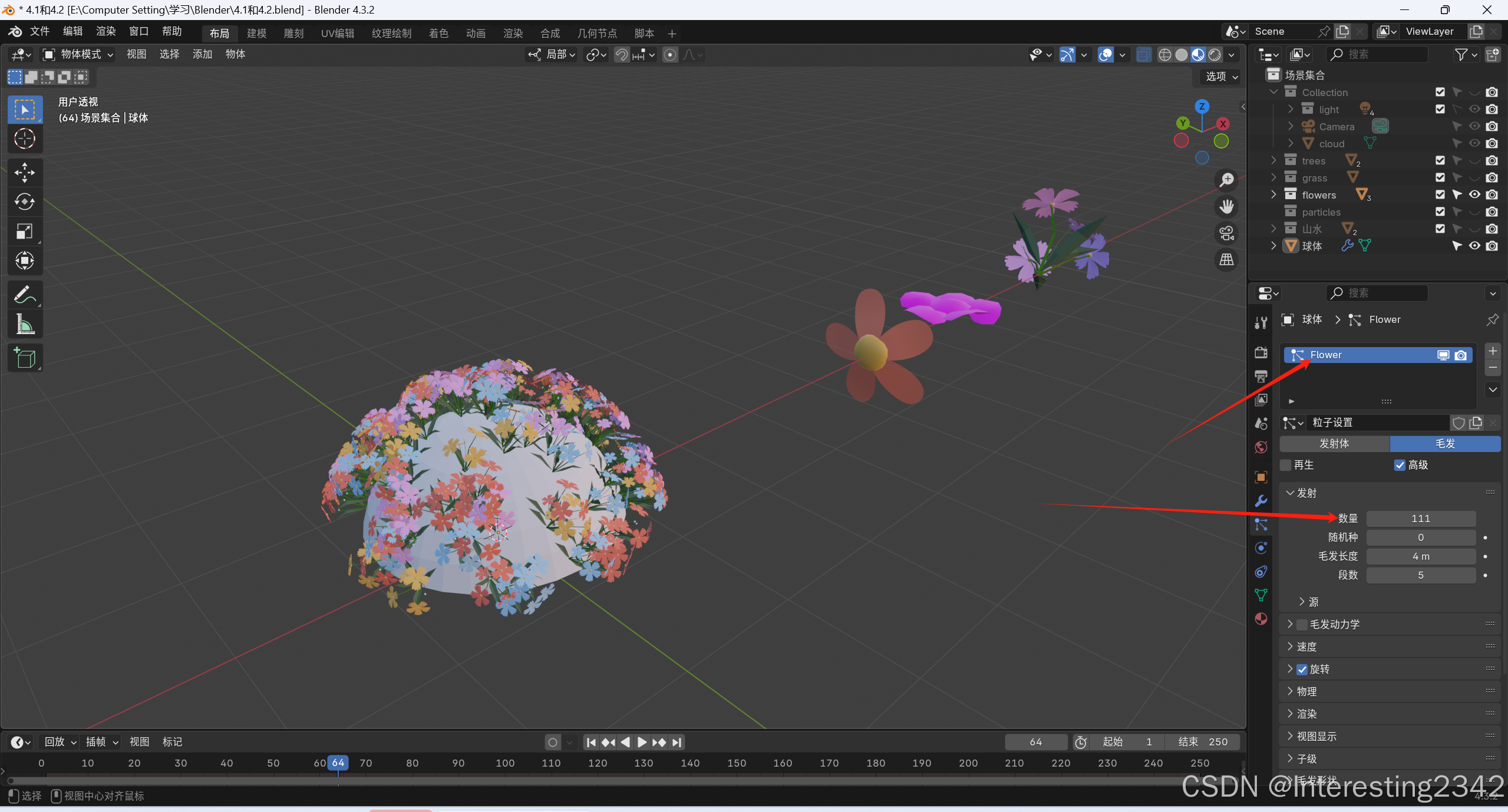Viewport: 1508px width, 812px height.
Task: Expand the trees collection in the outliner
Action: point(1273,161)
